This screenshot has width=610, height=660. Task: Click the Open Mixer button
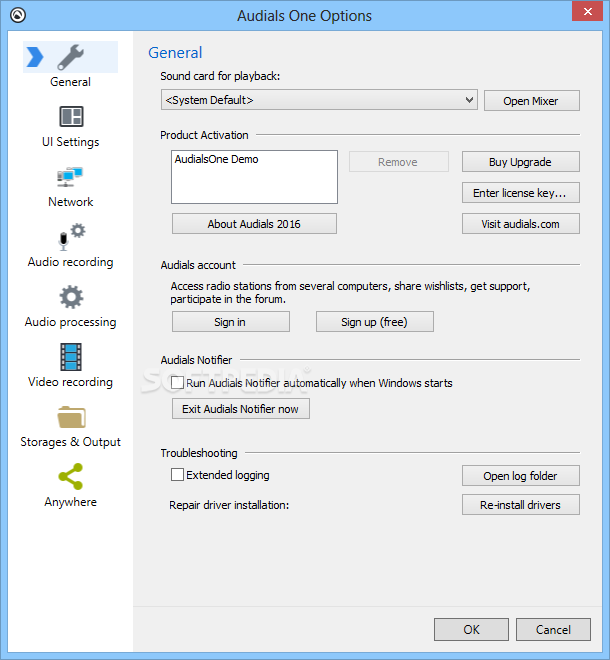click(x=531, y=101)
